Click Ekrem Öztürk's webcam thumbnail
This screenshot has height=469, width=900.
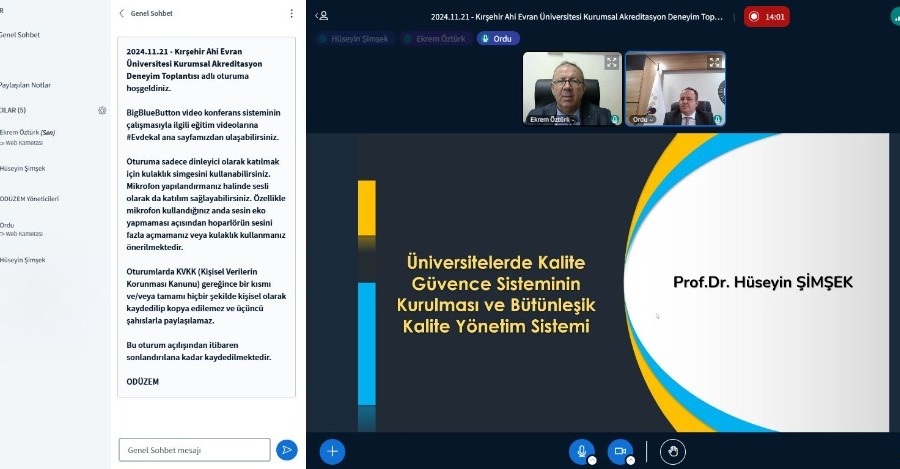pos(572,88)
